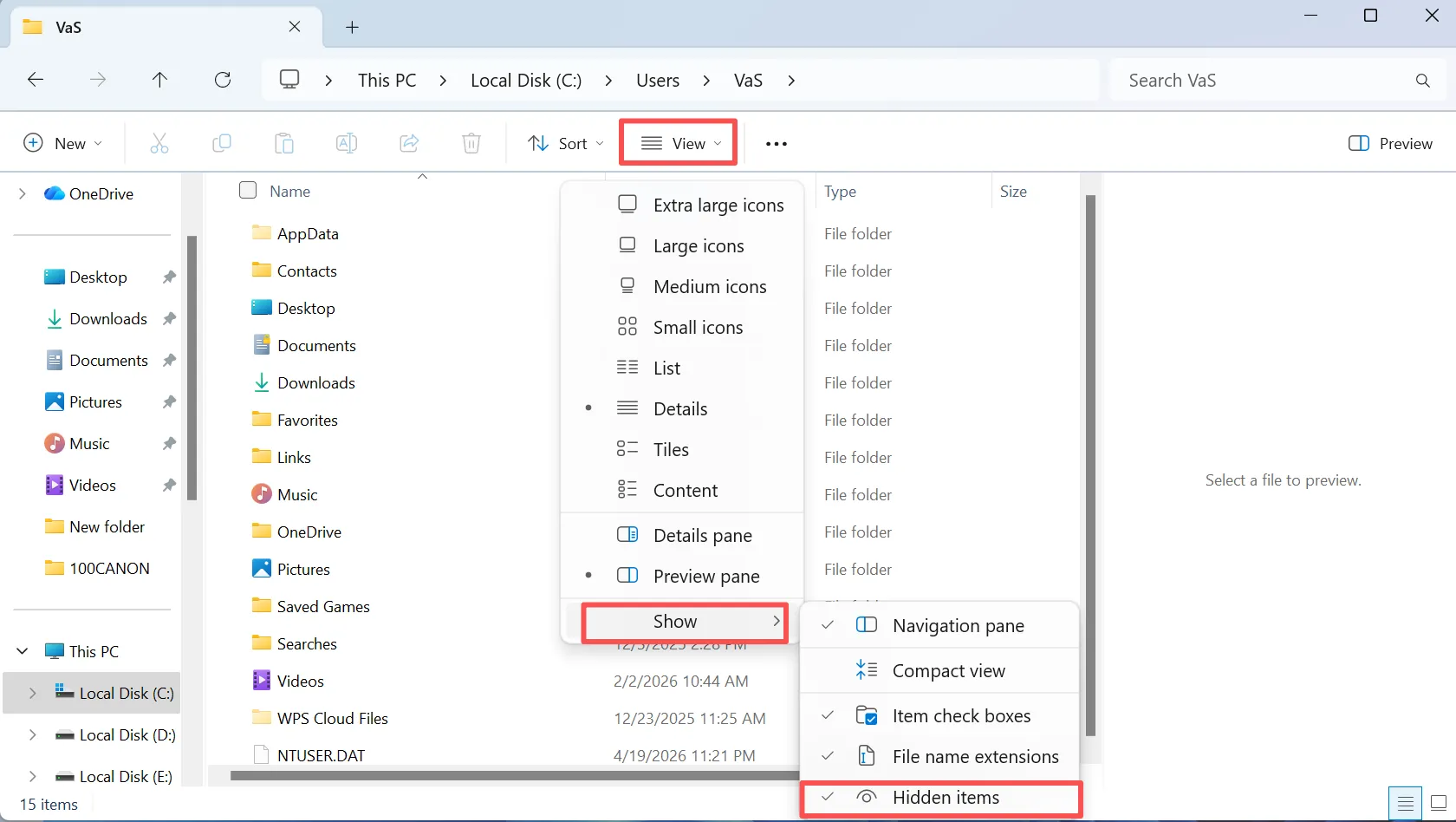Uncheck File name extensions option
The height and width of the screenshot is (822, 1456).
click(940, 757)
